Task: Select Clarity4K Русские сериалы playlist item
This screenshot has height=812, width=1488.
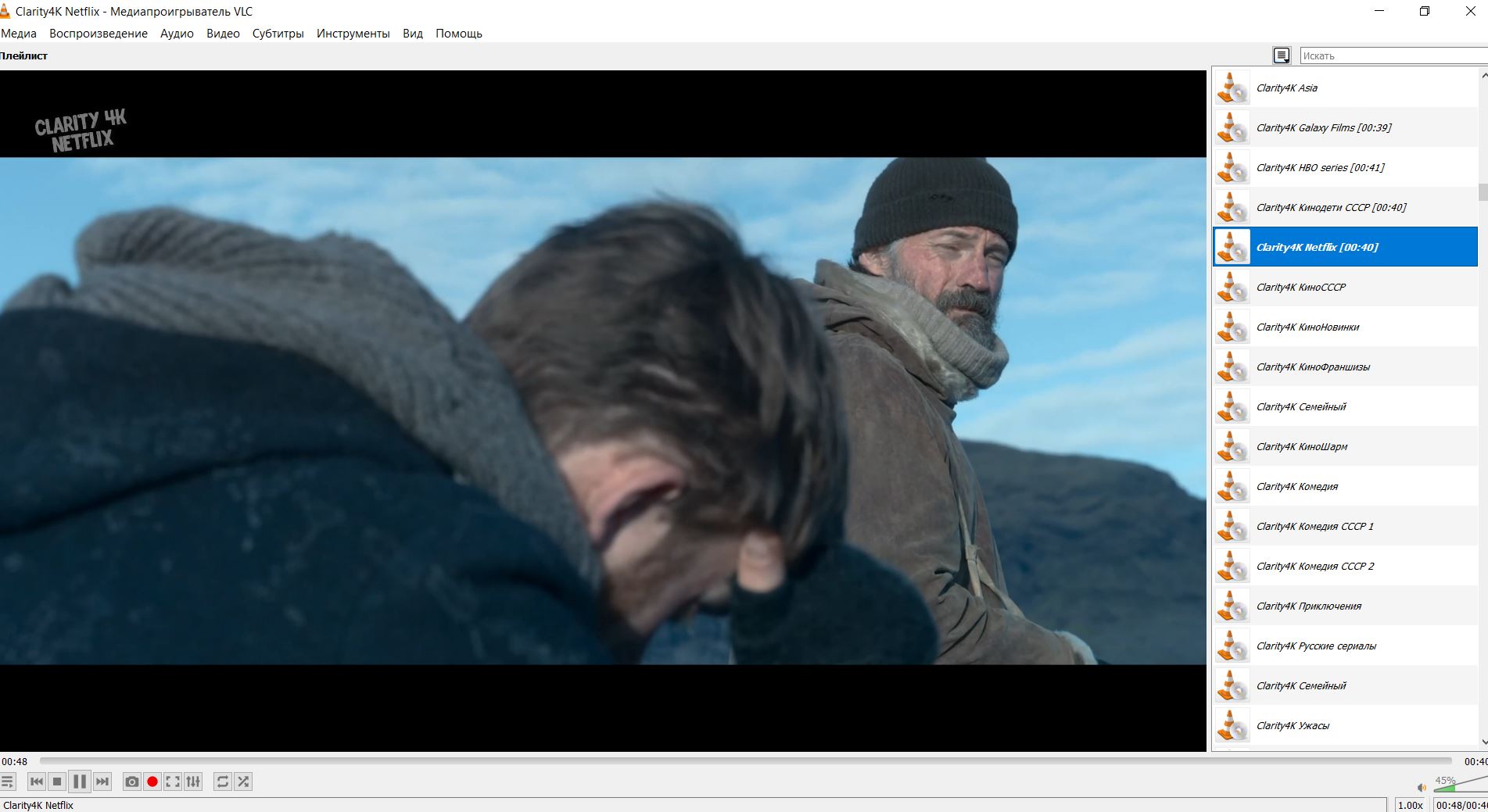Action: pos(1345,646)
